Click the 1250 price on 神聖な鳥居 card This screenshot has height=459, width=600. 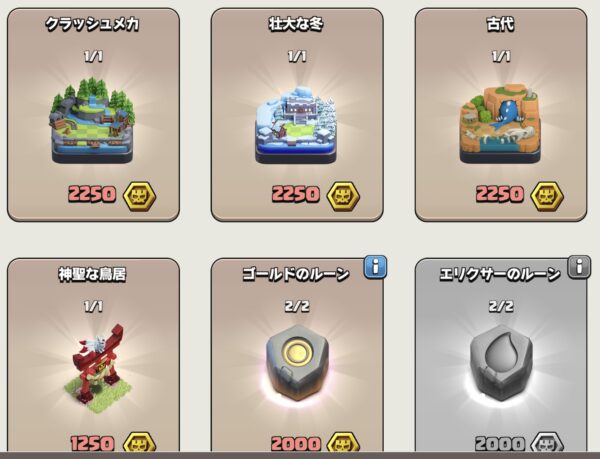(92, 444)
